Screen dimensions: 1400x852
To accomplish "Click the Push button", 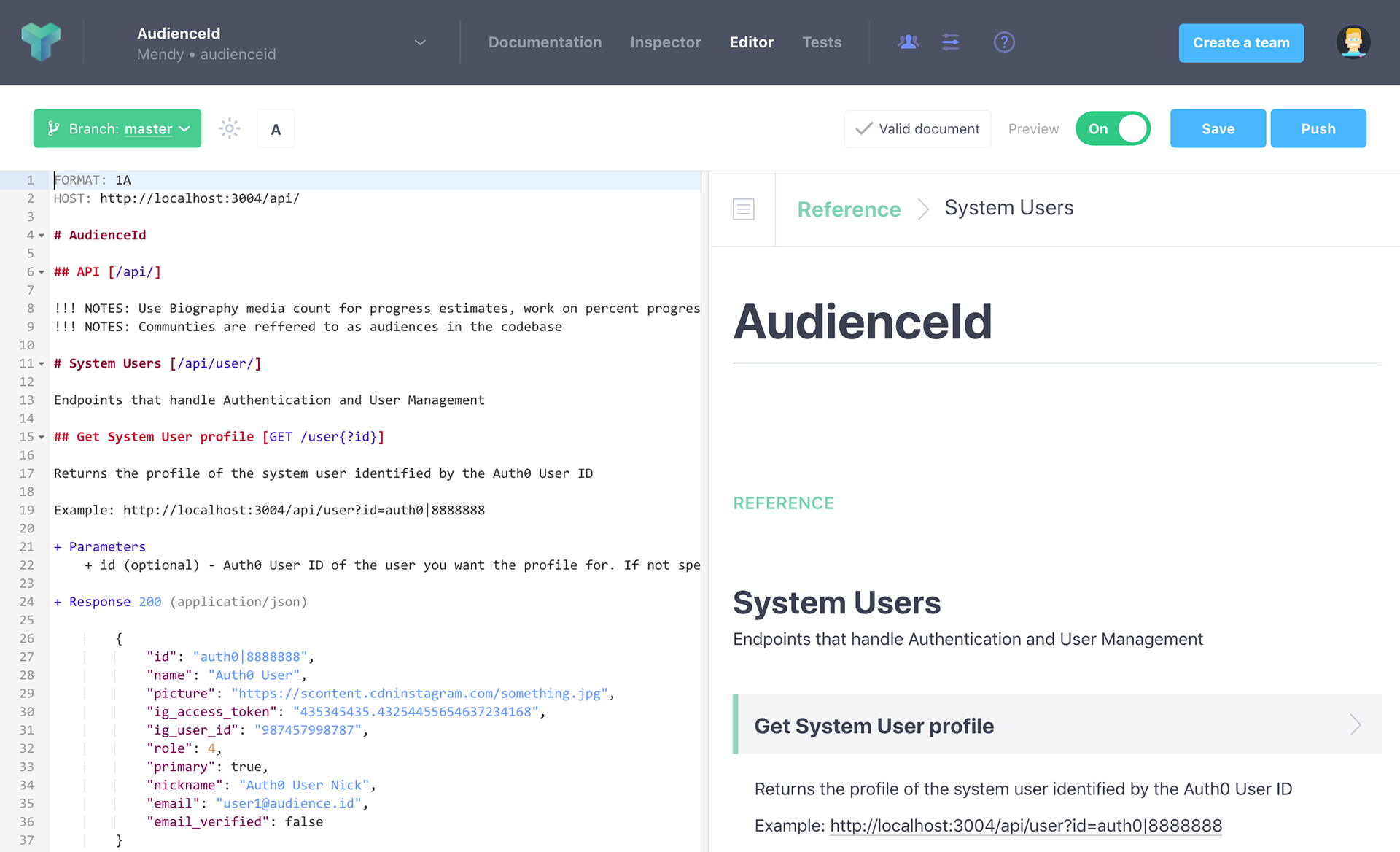I will pos(1318,128).
